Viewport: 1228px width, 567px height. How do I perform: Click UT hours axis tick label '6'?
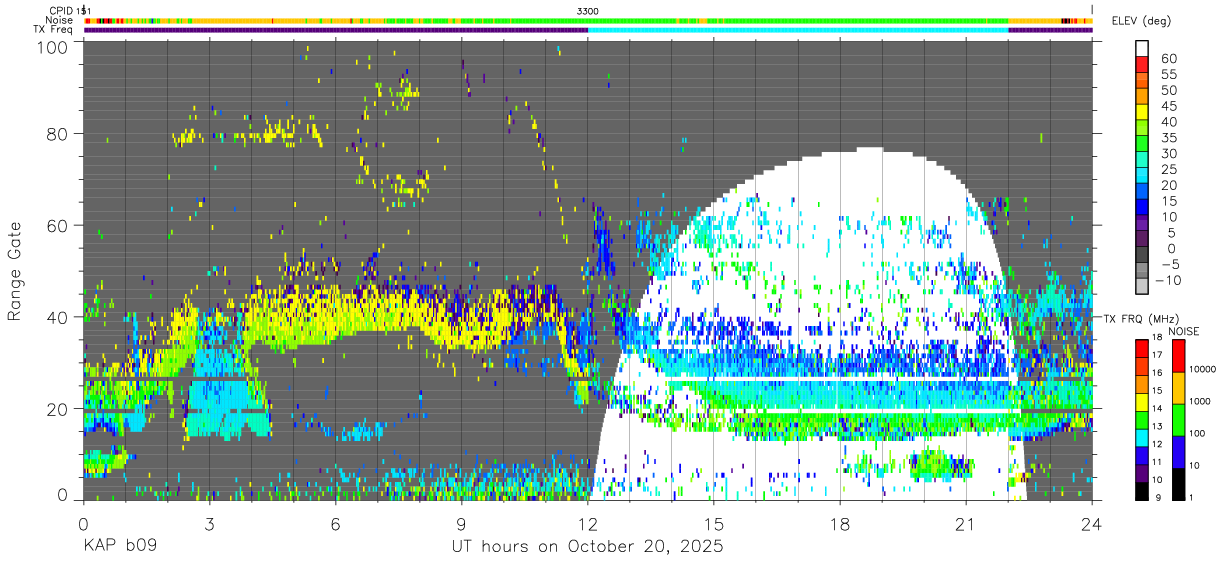pyautogui.click(x=335, y=523)
